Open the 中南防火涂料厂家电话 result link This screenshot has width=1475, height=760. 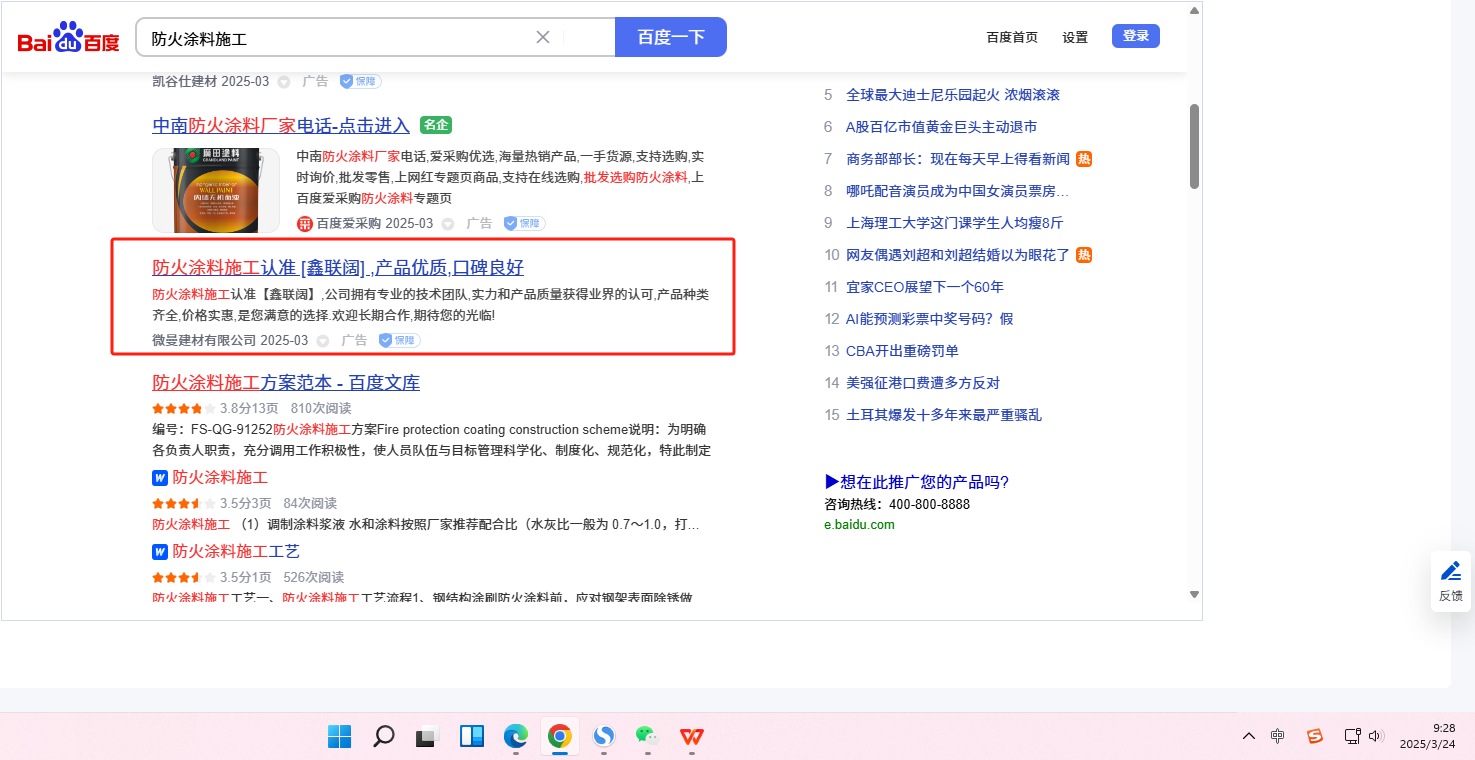point(281,125)
